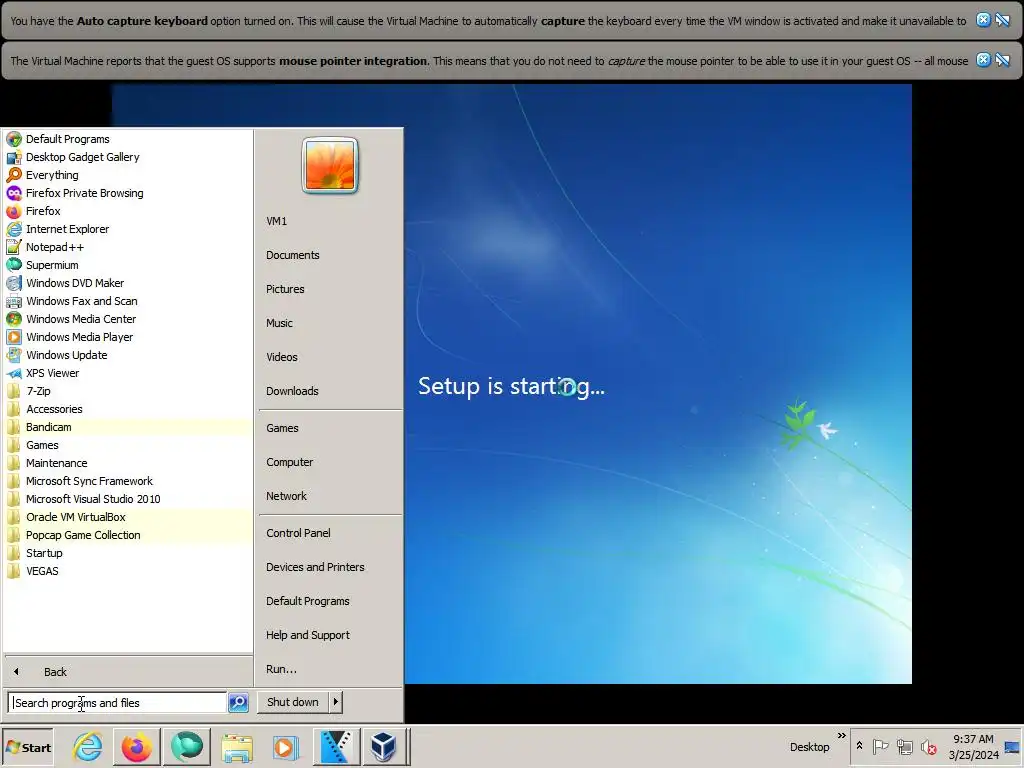Launch XPS Viewer
Screen dimensions: 1024x768
pos(127,373)
